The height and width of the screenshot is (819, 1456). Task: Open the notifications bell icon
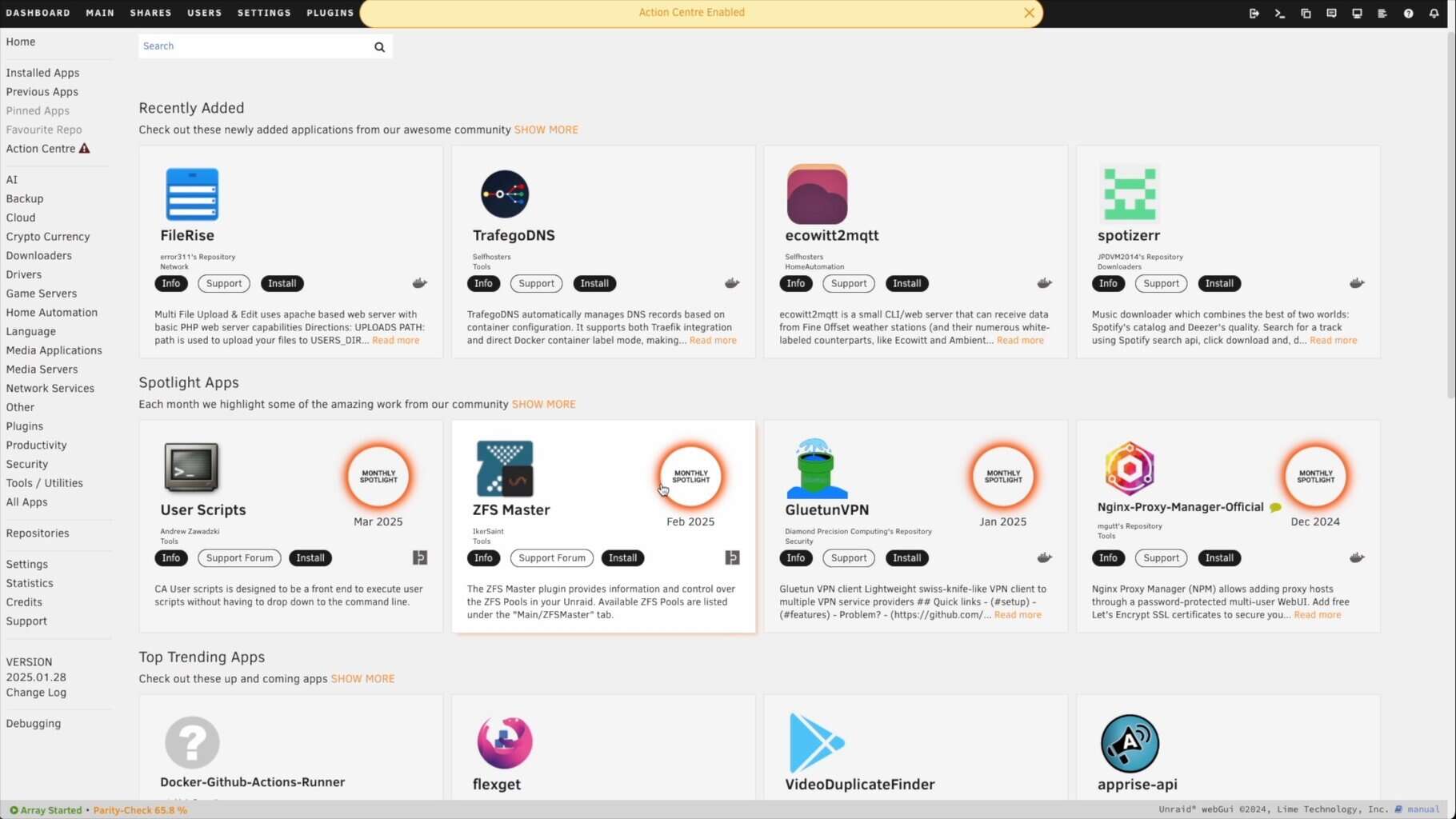(1434, 14)
